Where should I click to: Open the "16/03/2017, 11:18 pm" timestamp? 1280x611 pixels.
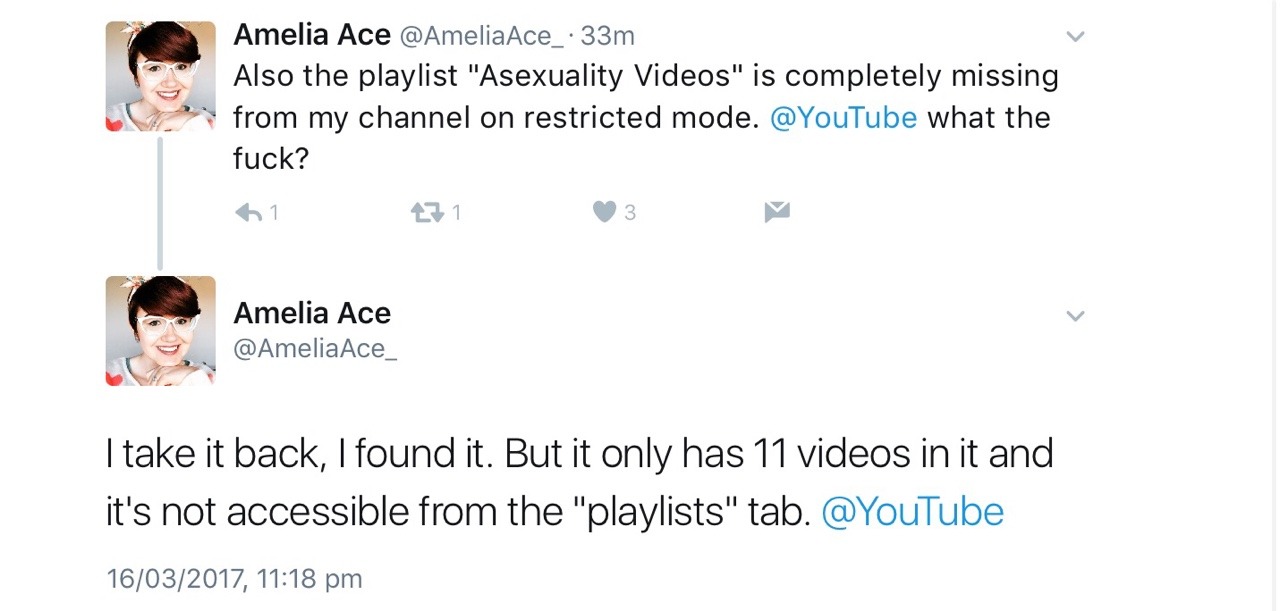[x=234, y=579]
